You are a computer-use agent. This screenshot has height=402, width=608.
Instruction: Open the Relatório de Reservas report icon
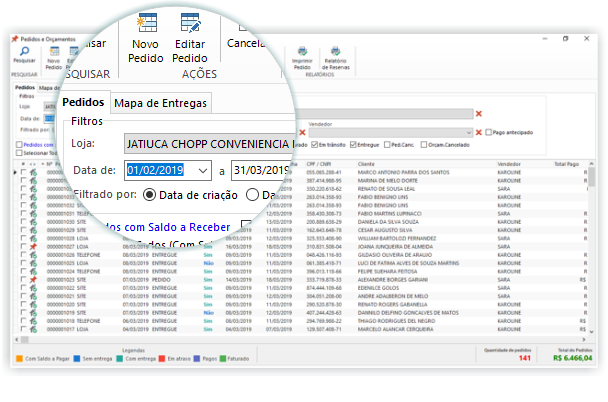[x=335, y=51]
